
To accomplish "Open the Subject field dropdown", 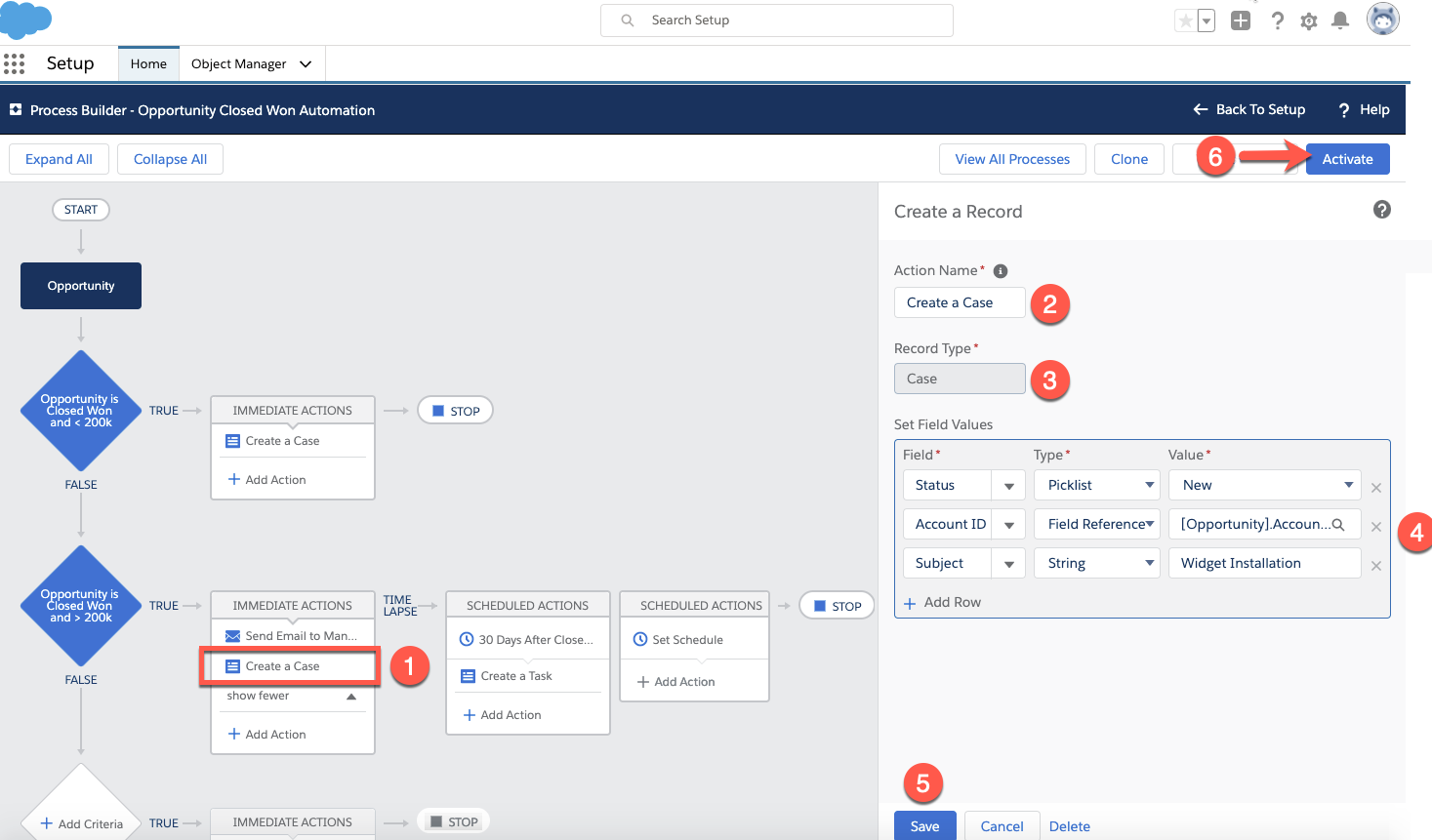I will (1008, 563).
